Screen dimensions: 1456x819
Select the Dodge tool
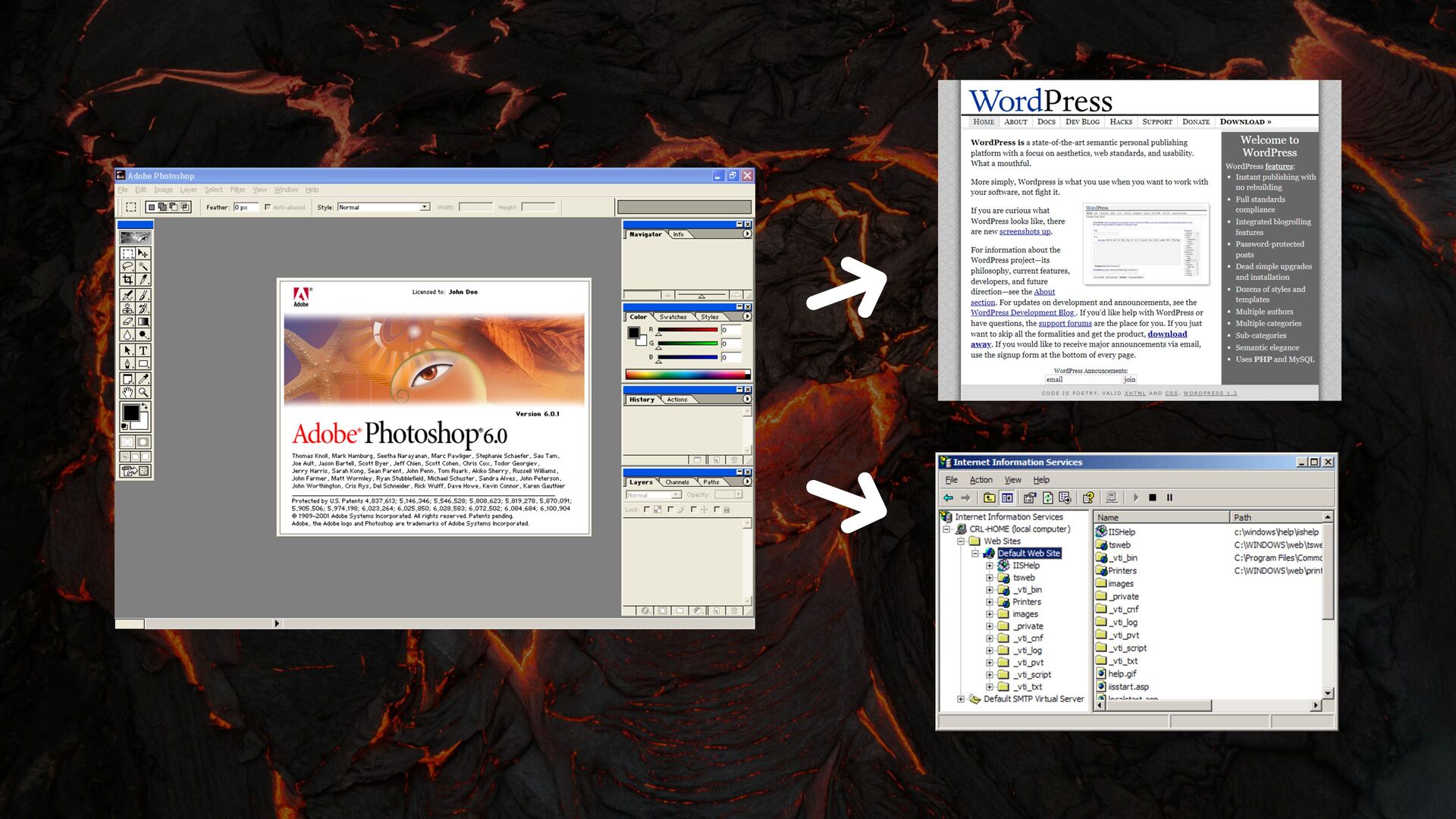(143, 334)
